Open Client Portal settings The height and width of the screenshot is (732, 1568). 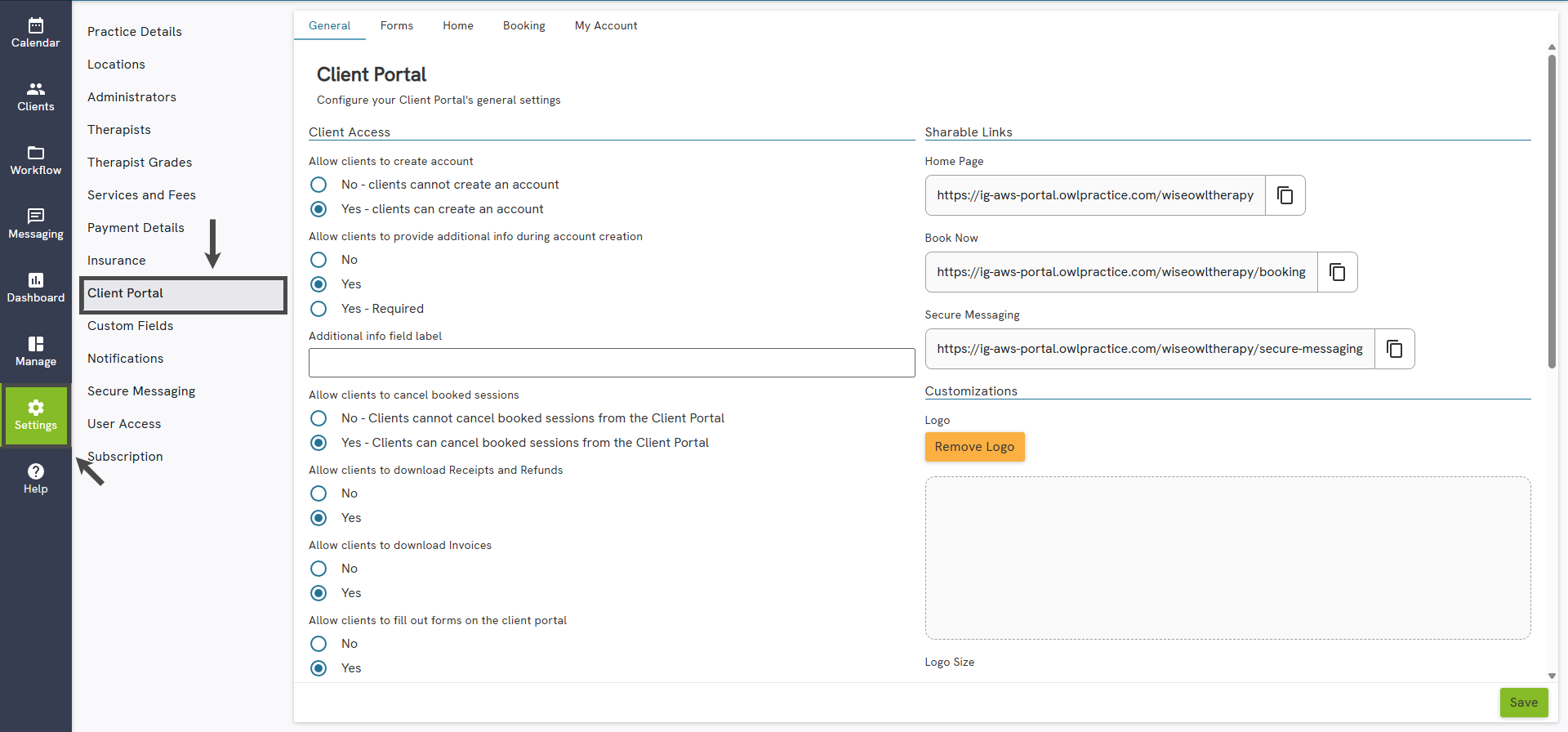point(183,294)
